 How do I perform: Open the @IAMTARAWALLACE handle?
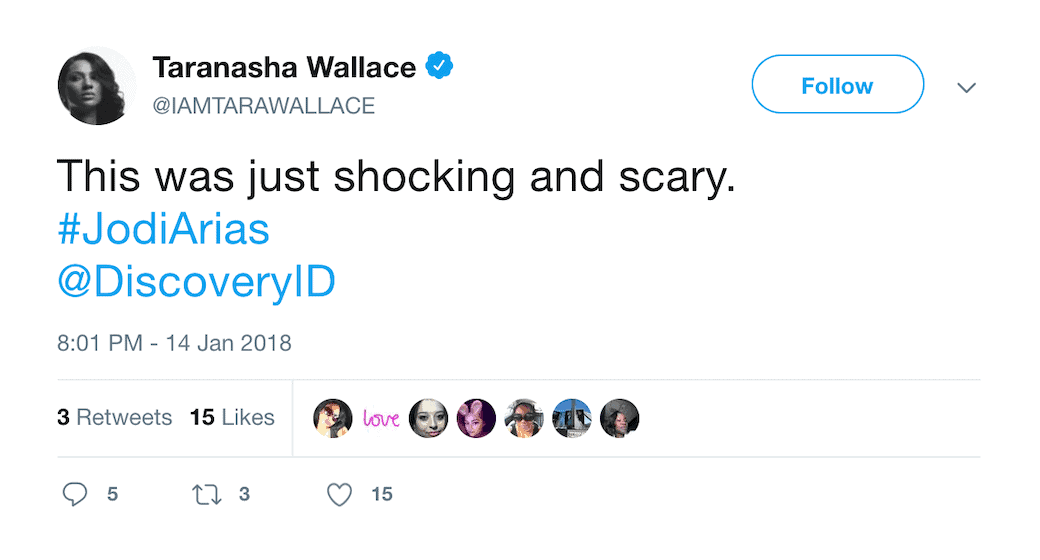tap(264, 106)
